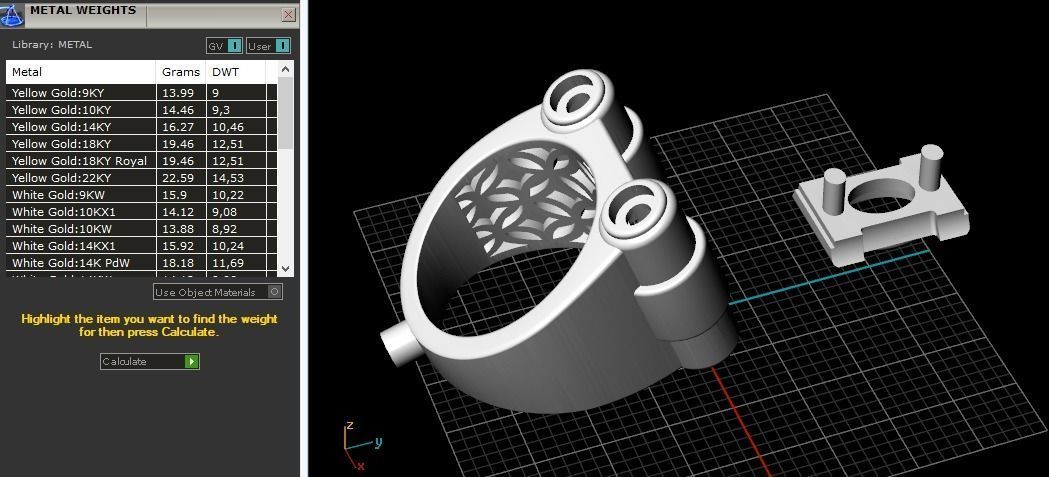Click the Calculate button
The image size is (1049, 477).
pyautogui.click(x=150, y=361)
